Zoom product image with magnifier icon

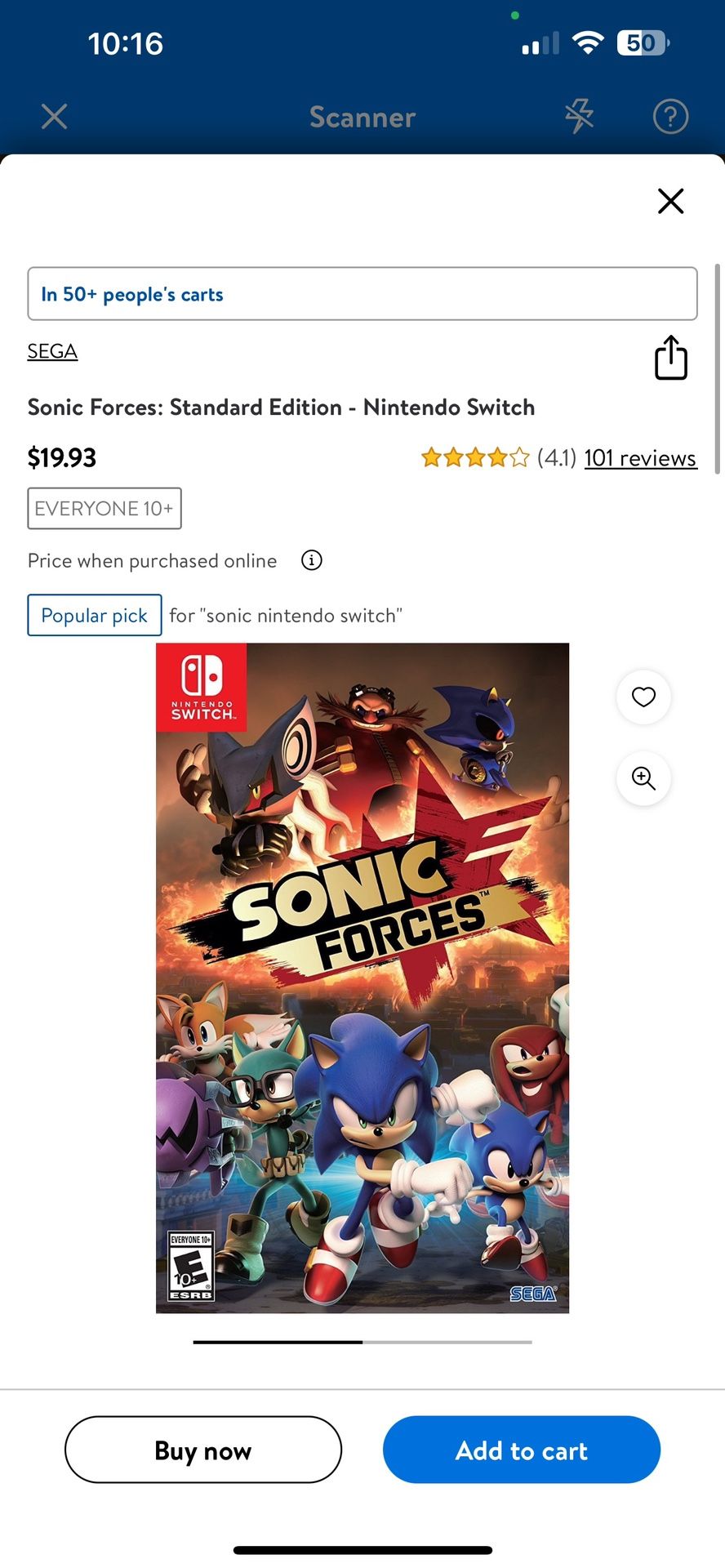(643, 778)
